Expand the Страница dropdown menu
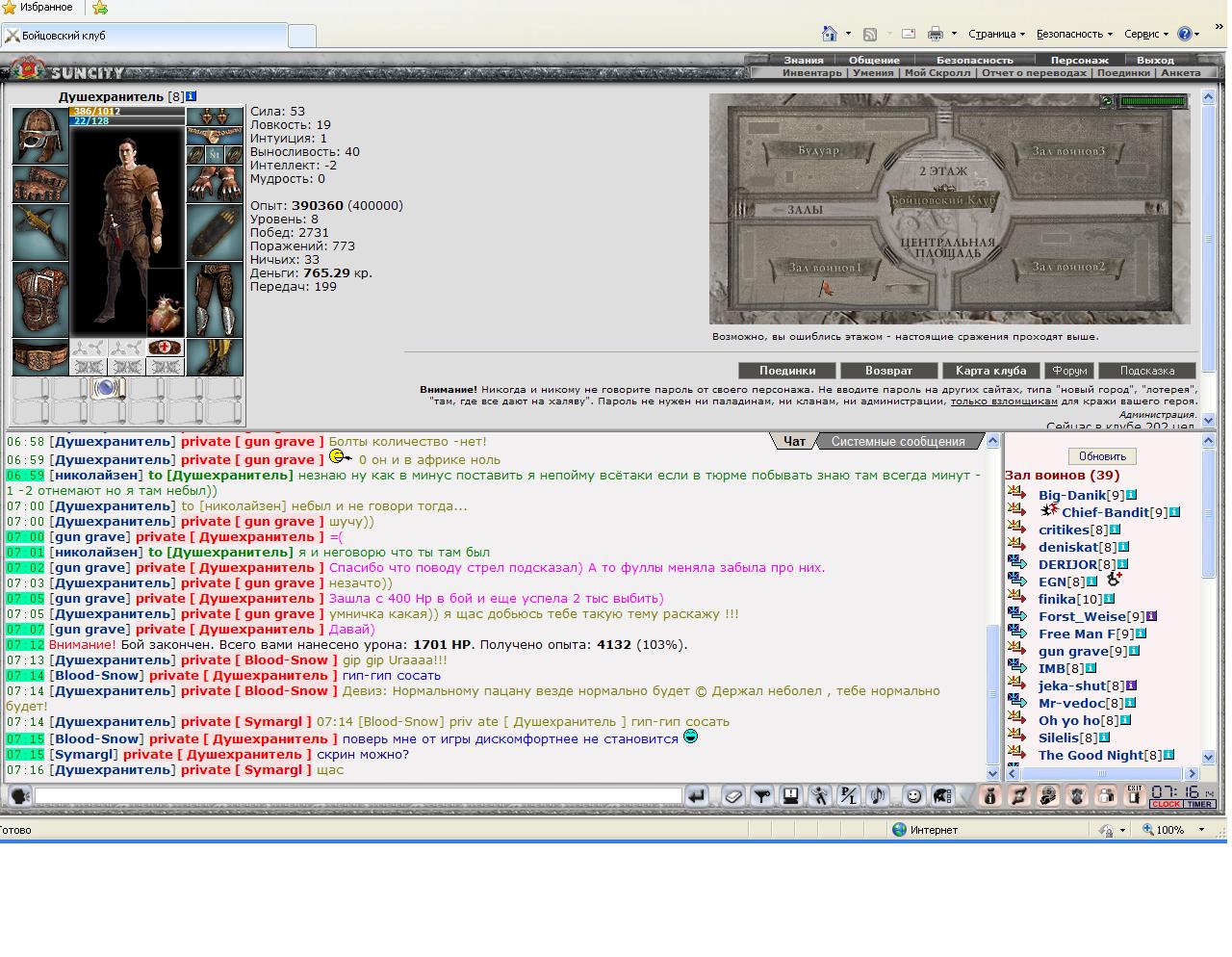Image resolution: width=1232 pixels, height=957 pixels. [x=996, y=34]
